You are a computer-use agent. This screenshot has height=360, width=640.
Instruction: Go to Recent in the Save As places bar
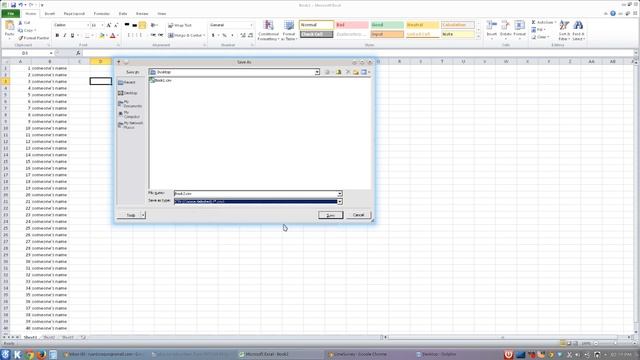tap(127, 82)
